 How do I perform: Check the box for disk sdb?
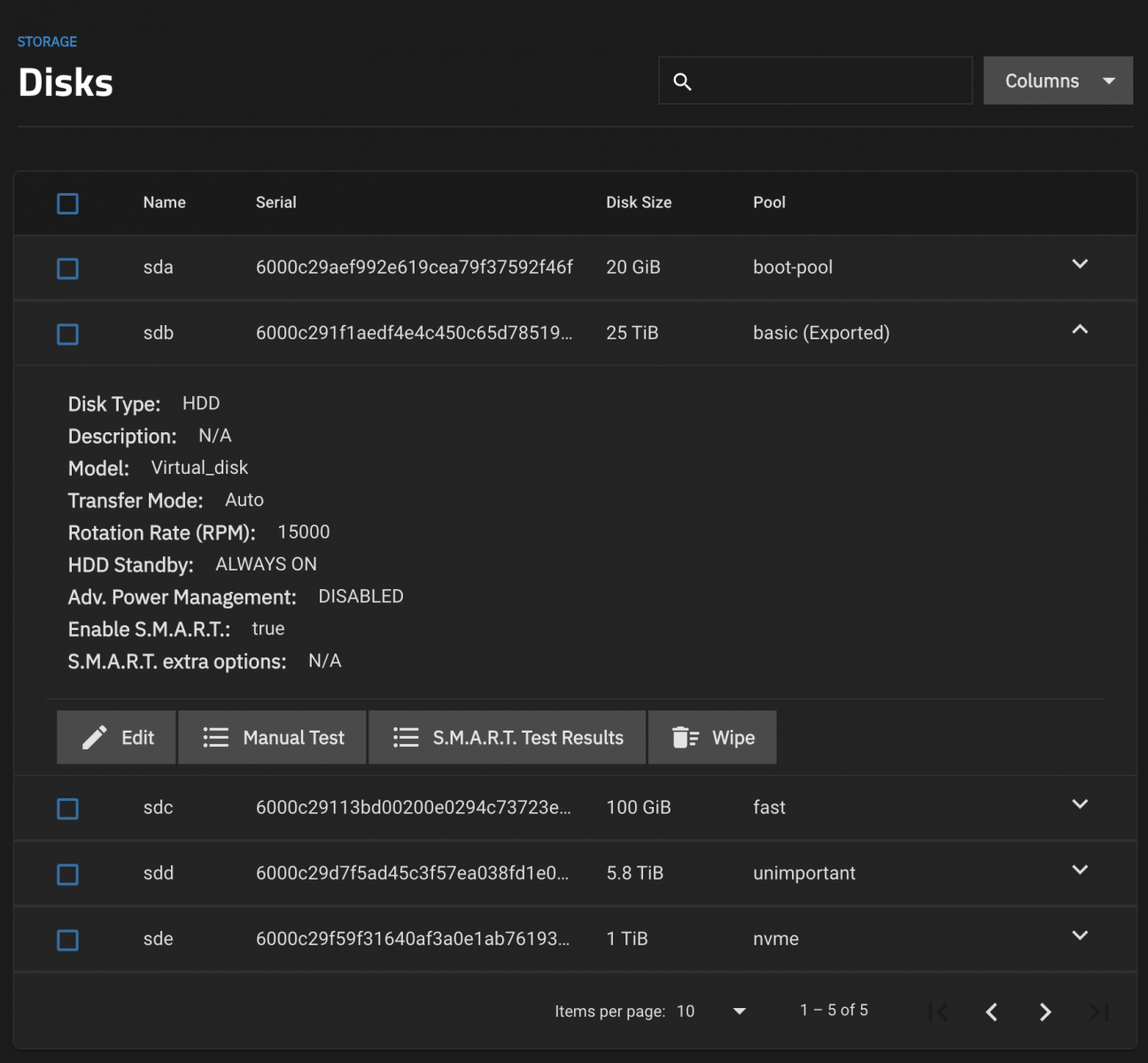[x=67, y=334]
